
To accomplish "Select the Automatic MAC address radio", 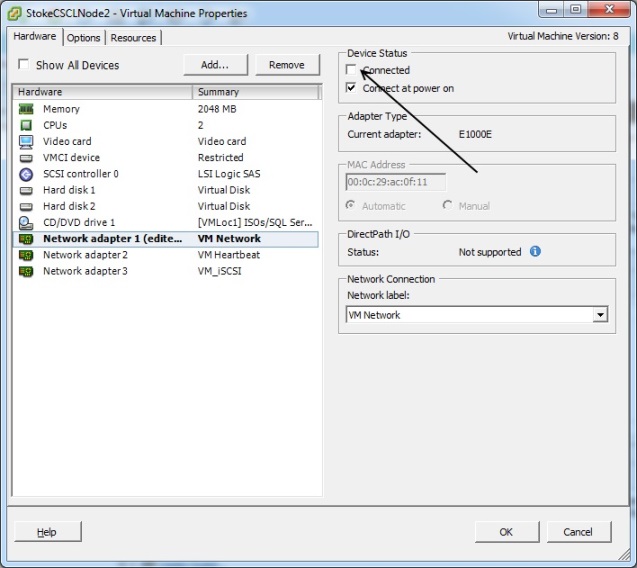I will pyautogui.click(x=350, y=205).
